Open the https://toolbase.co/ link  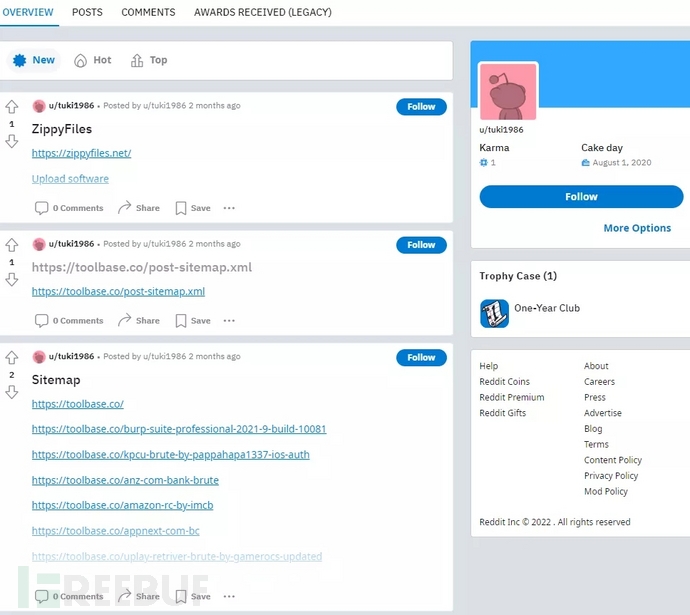pyautogui.click(x=77, y=404)
